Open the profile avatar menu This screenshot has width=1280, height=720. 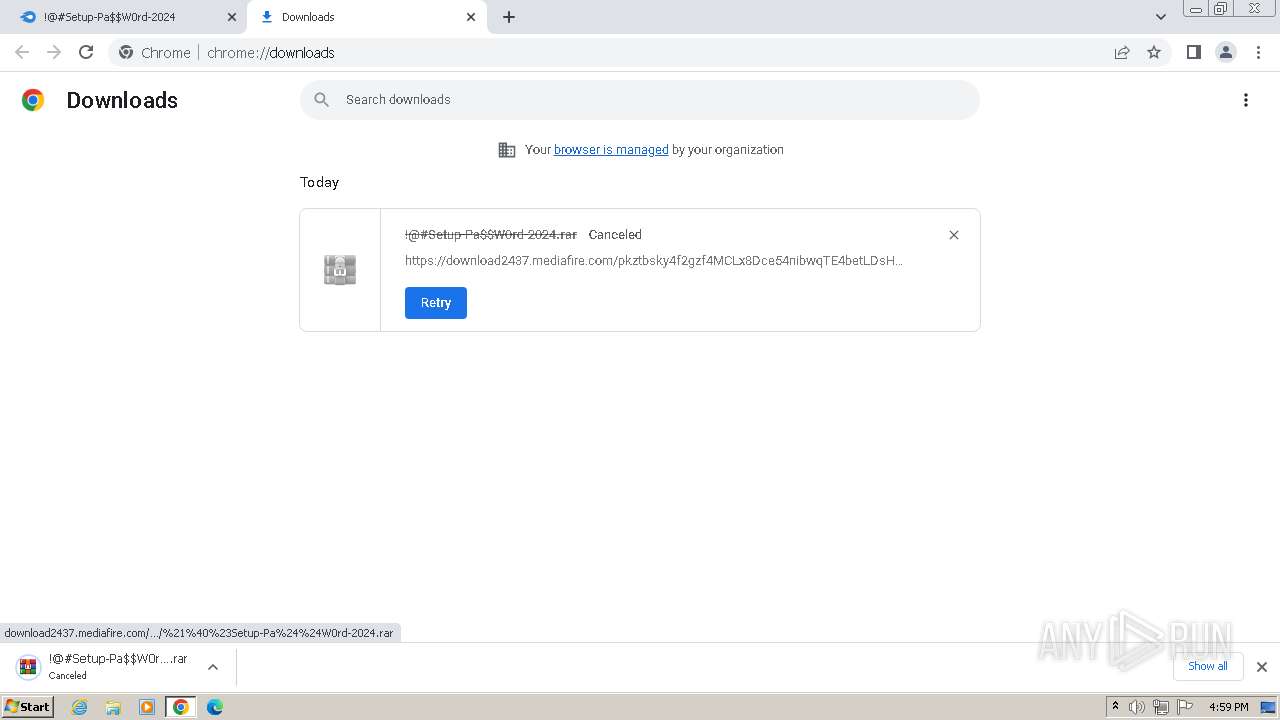[x=1226, y=52]
